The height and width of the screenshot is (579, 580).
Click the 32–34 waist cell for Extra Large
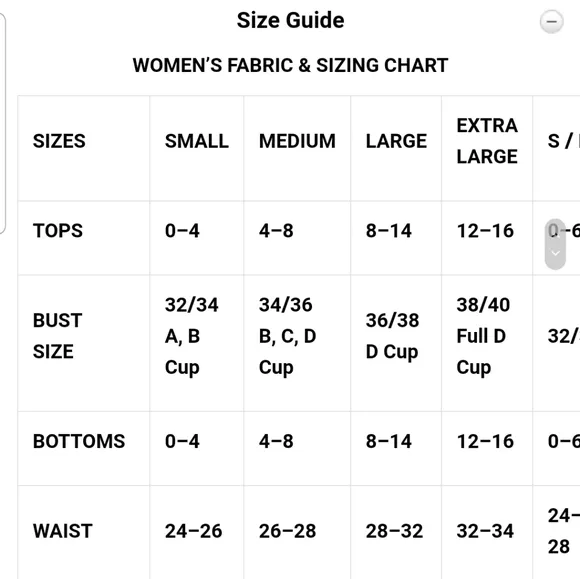(487, 532)
